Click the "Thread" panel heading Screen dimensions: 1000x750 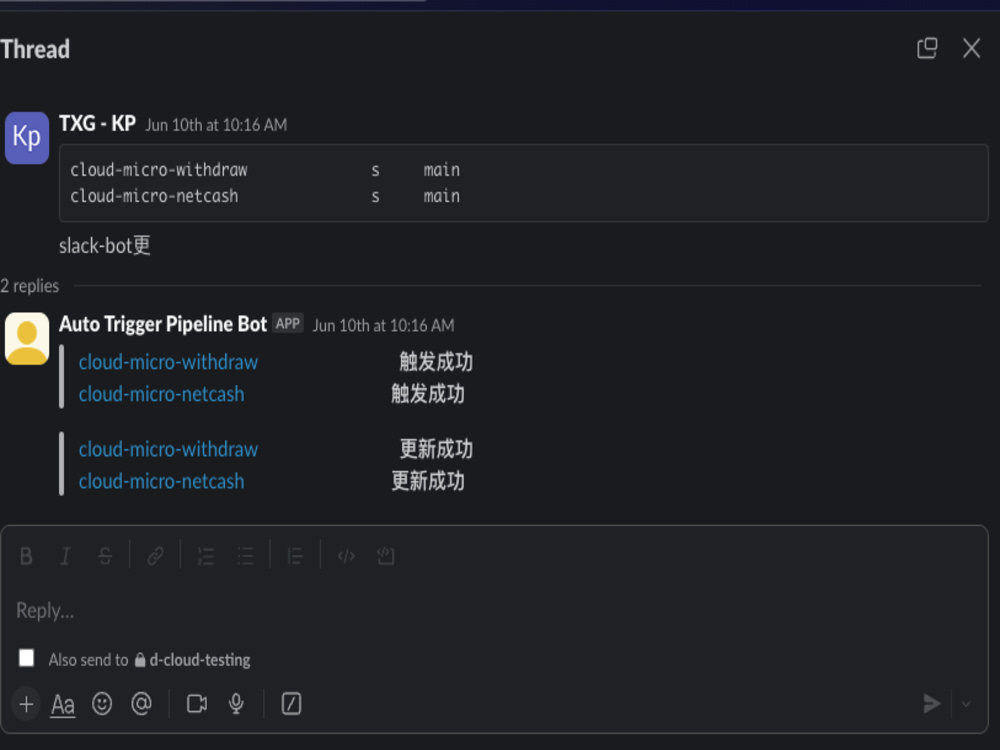pyautogui.click(x=35, y=49)
